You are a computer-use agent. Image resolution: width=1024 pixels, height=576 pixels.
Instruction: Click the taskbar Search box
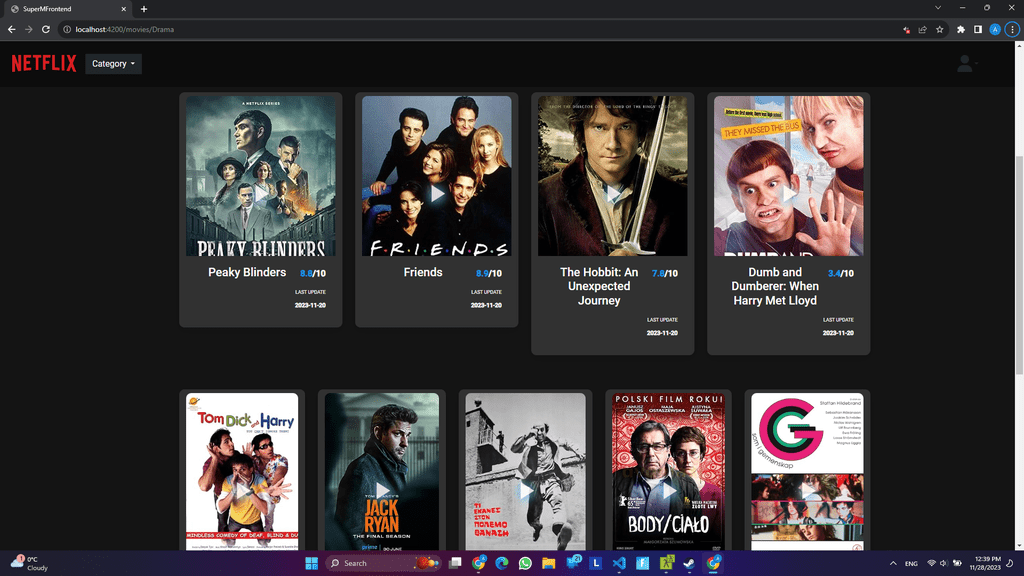[x=382, y=563]
